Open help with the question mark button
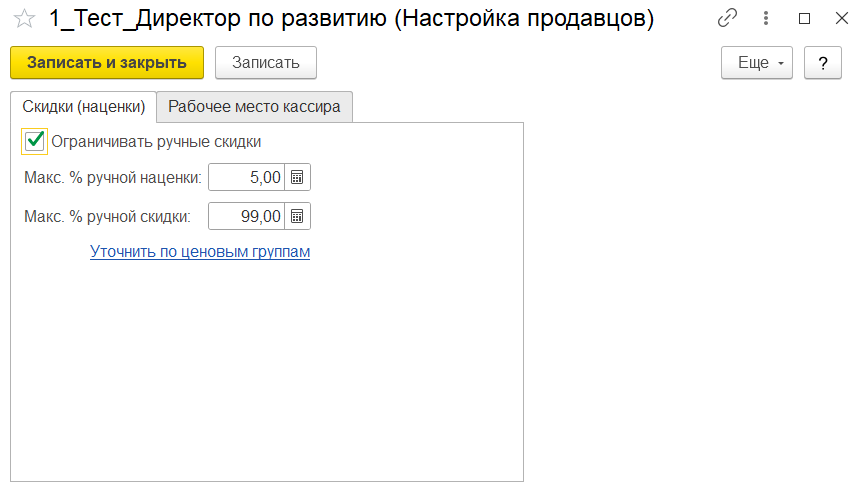 (823, 62)
